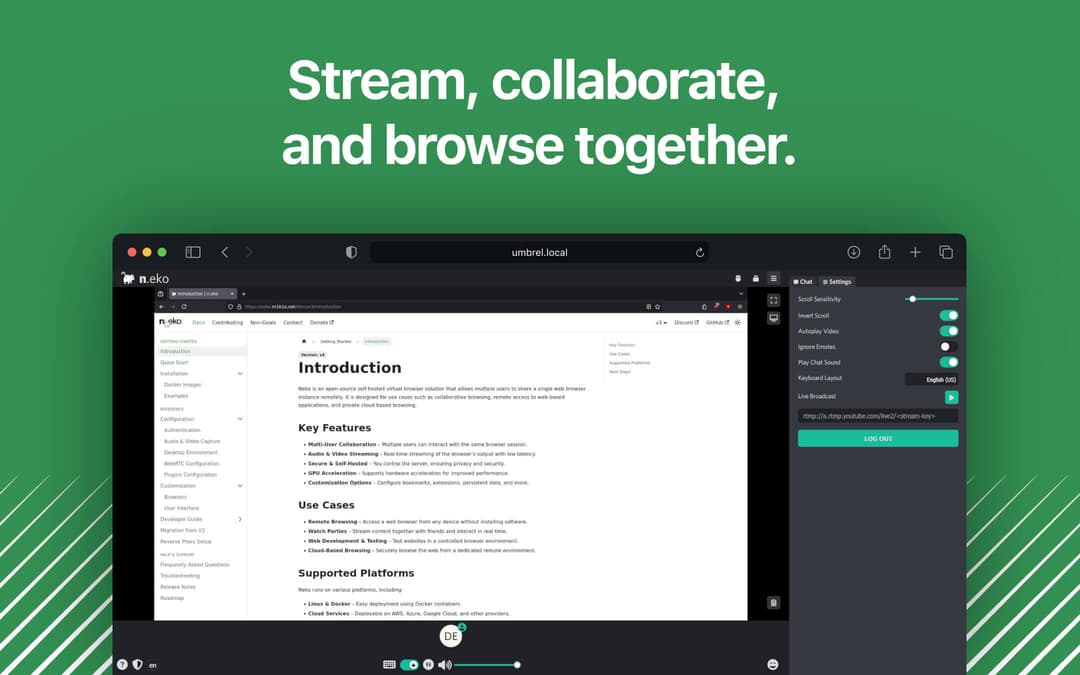Pause the stream using the pause button
This screenshot has width=1080, height=675.
click(x=428, y=664)
